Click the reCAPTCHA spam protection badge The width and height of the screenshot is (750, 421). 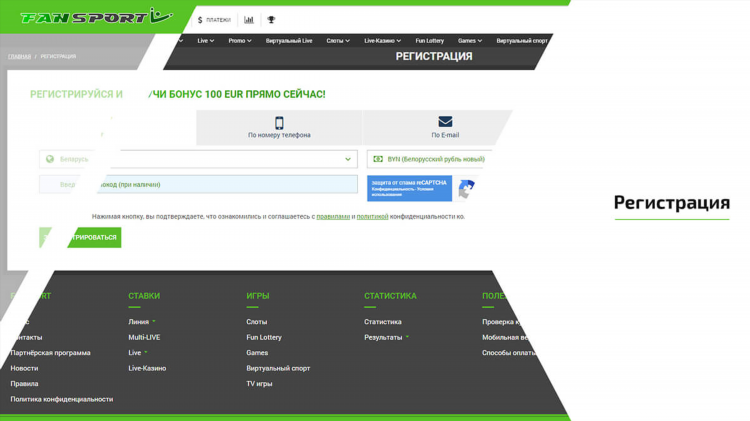tap(409, 188)
